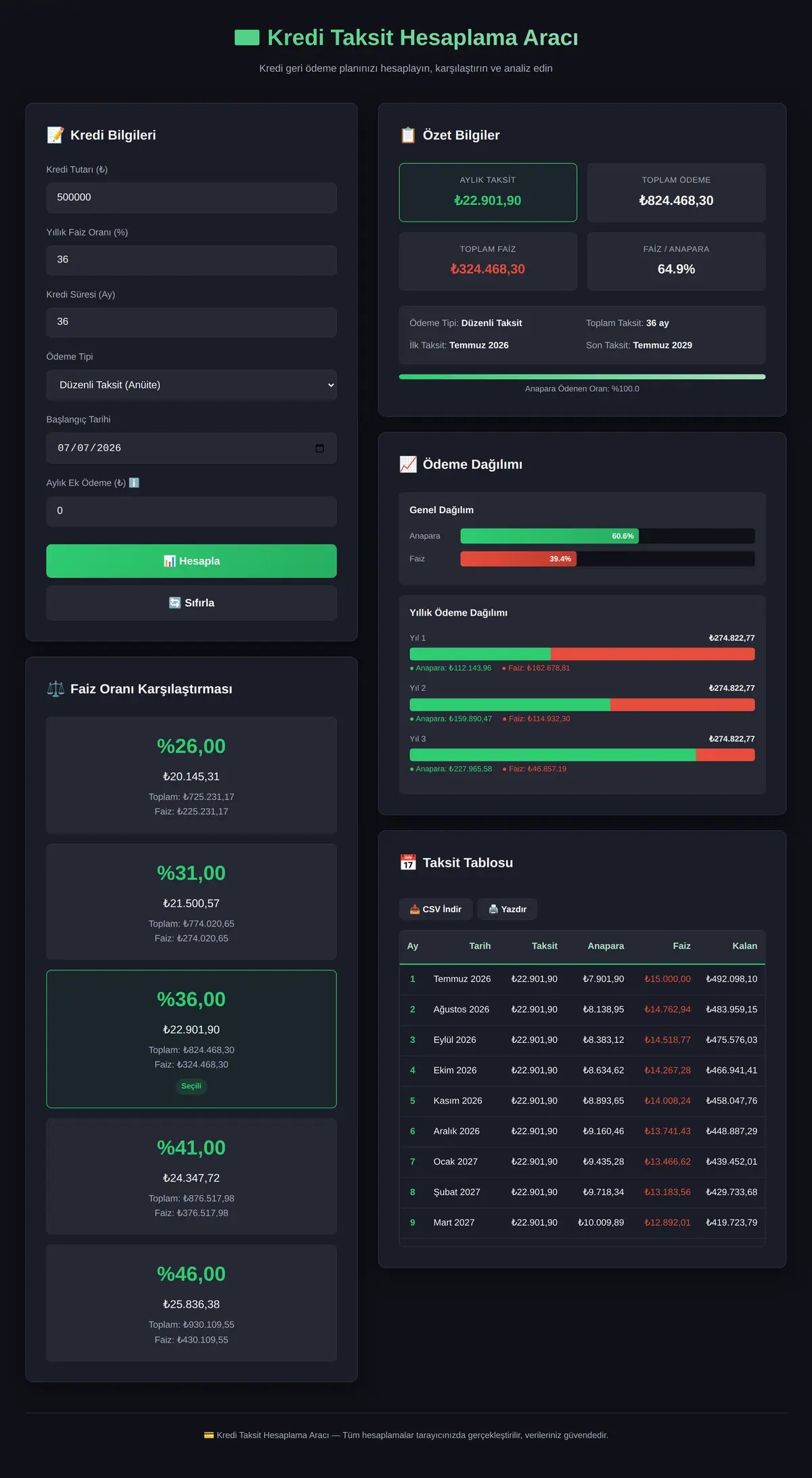The width and height of the screenshot is (812, 1478).
Task: Click the Anapara Ödenen Oran progress bar
Action: click(x=582, y=377)
